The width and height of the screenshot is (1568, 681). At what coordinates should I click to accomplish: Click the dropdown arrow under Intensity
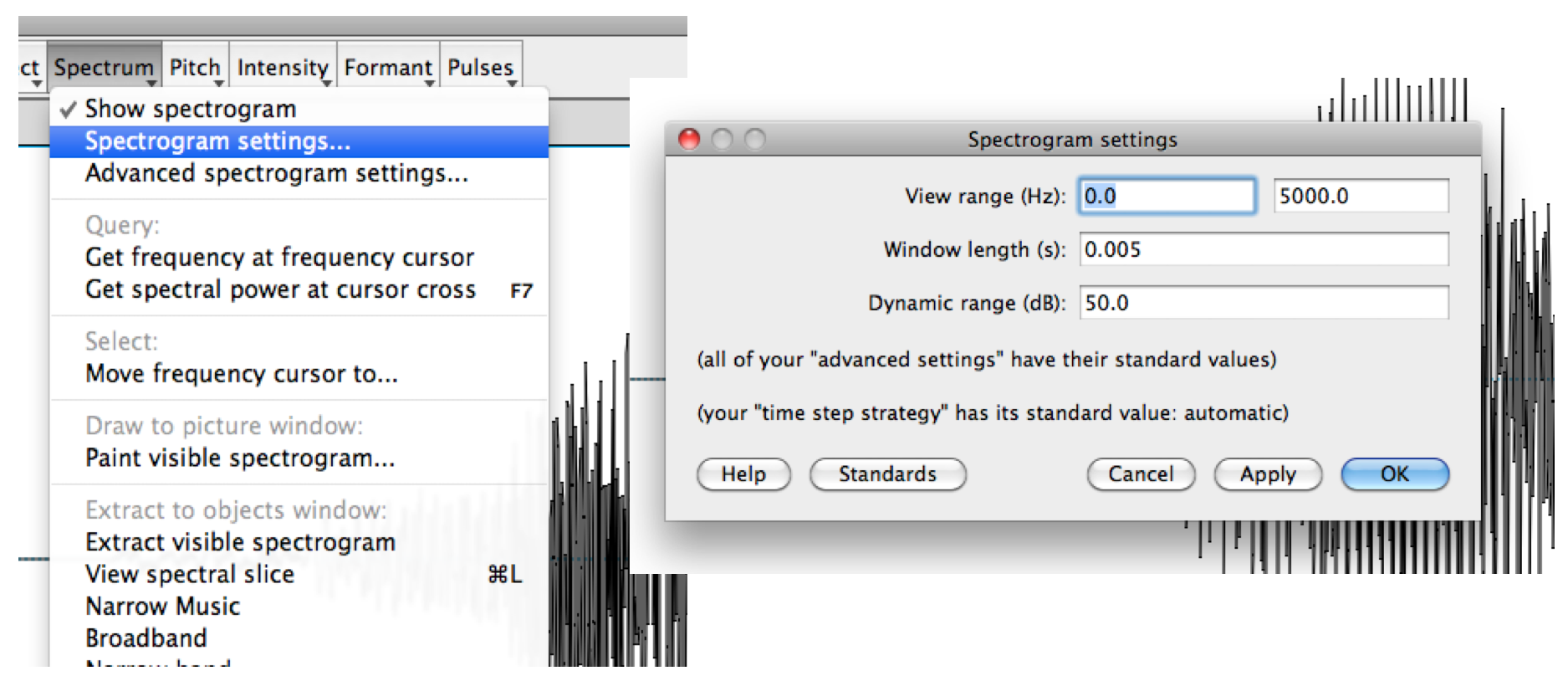coord(327,84)
